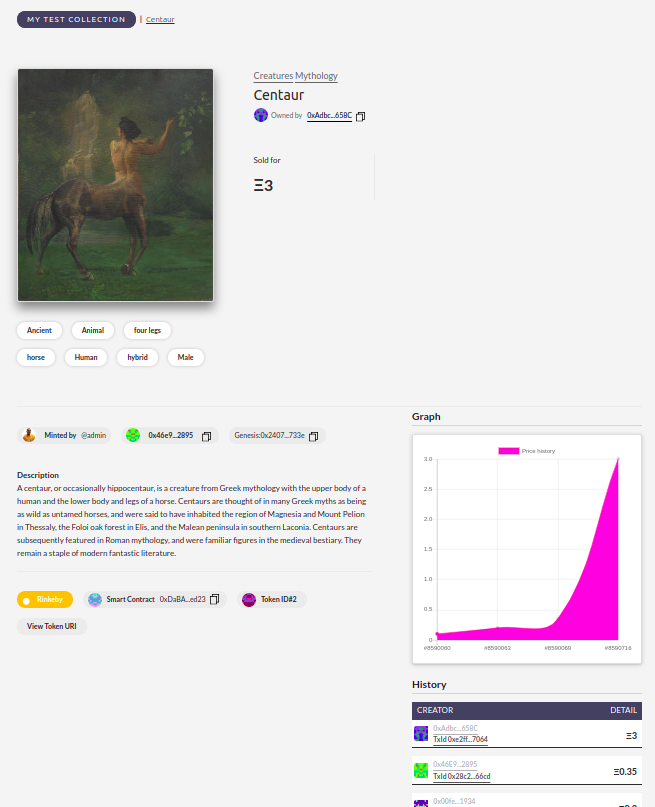This screenshot has height=807, width=655.
Task: Click the Token ID#2 avatar icon
Action: (249, 600)
